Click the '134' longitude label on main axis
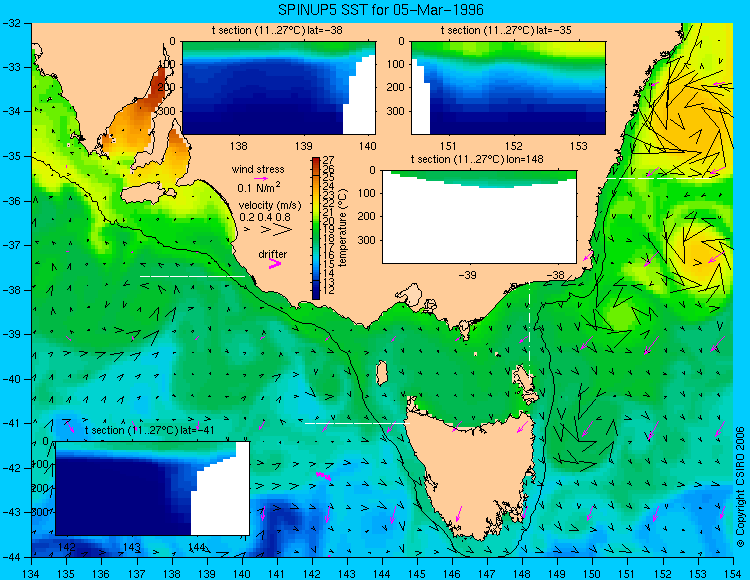The image size is (750, 580). pos(32,574)
